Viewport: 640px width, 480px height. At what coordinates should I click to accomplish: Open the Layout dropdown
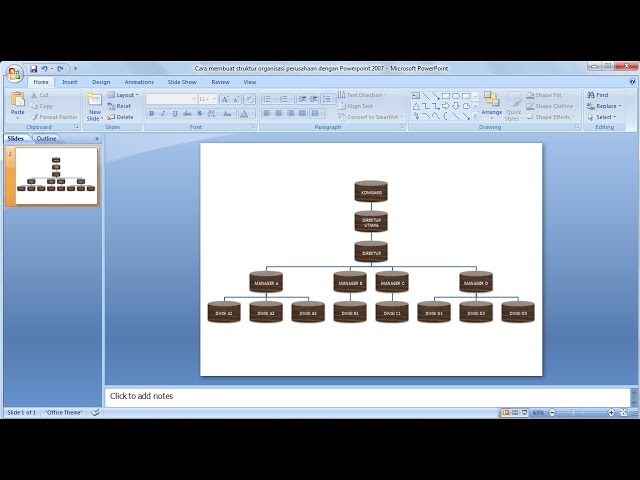[x=125, y=95]
